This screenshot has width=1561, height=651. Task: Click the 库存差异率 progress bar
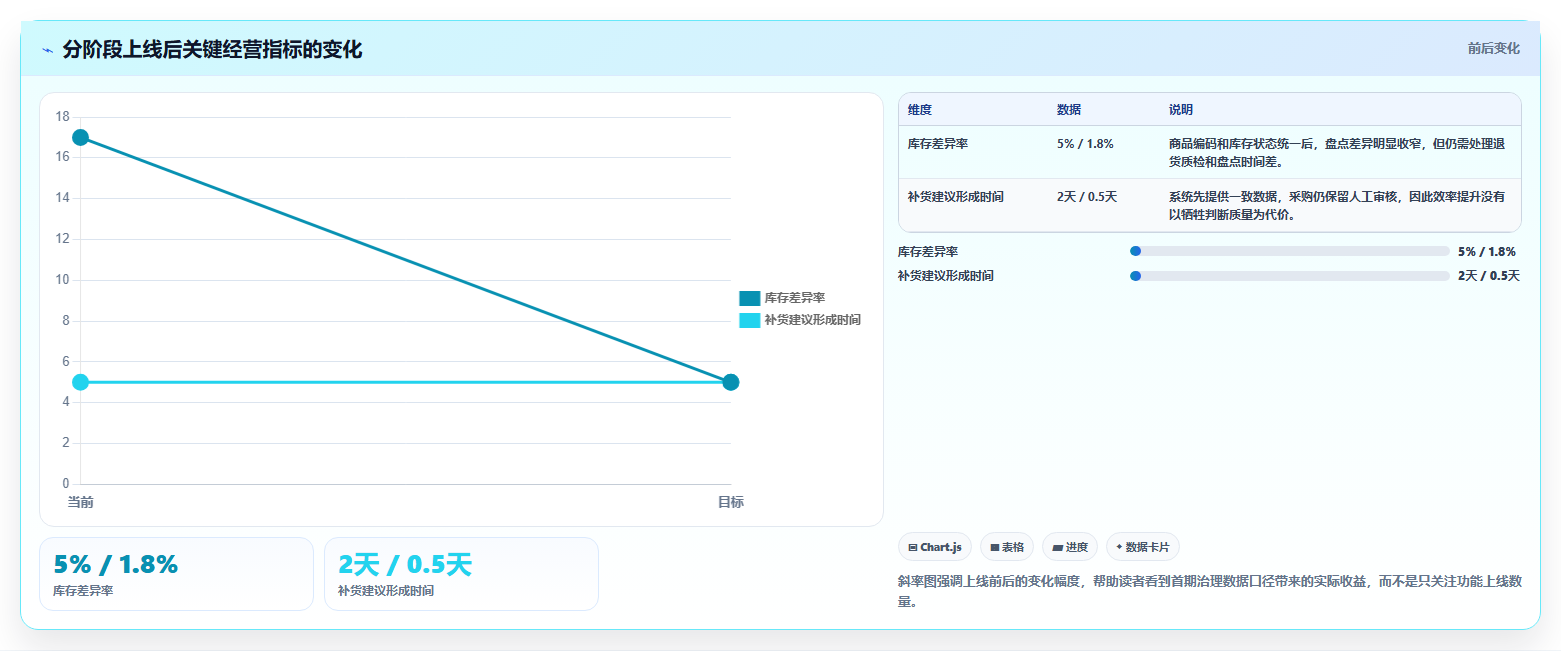coord(1289,251)
